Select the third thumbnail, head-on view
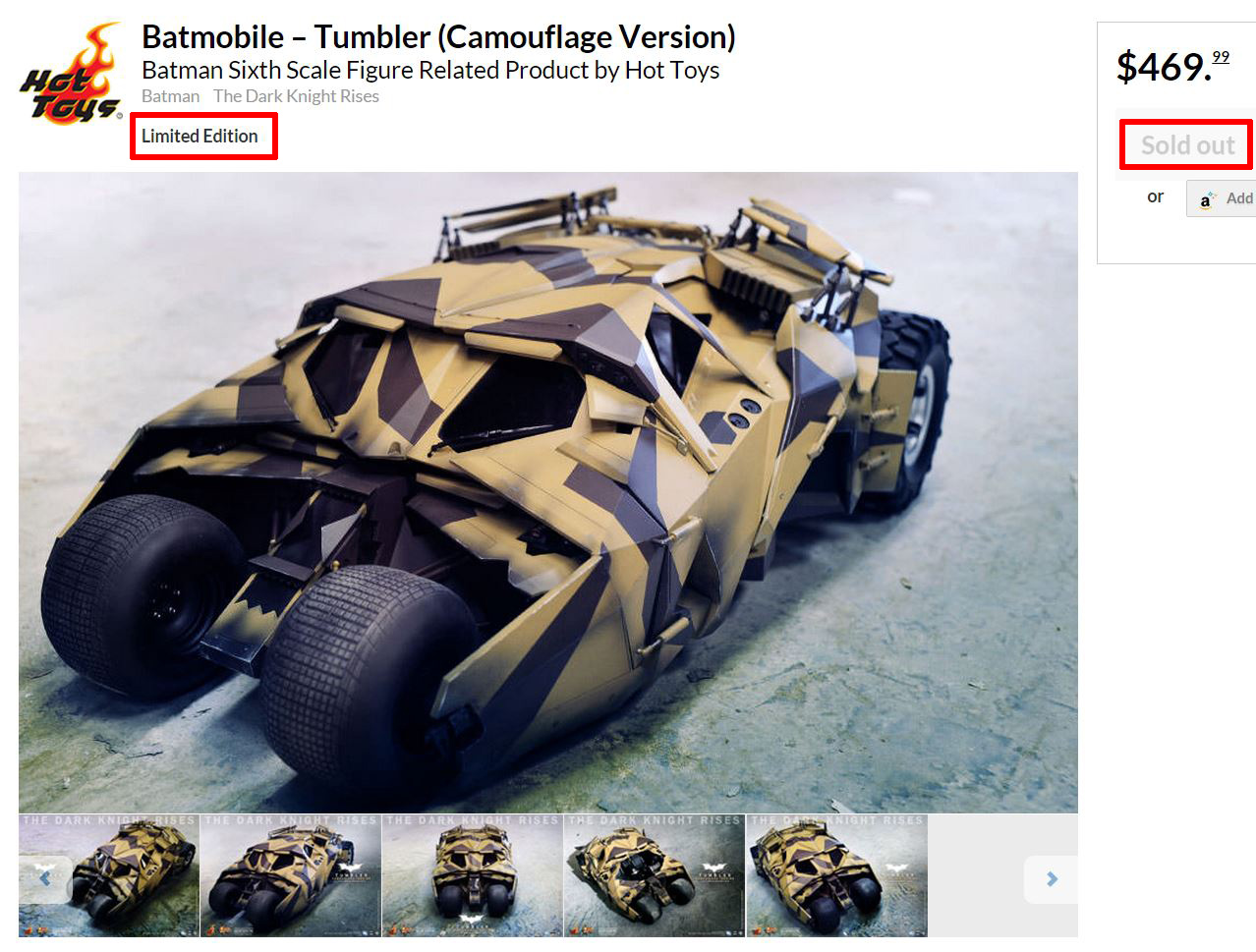 473,875
